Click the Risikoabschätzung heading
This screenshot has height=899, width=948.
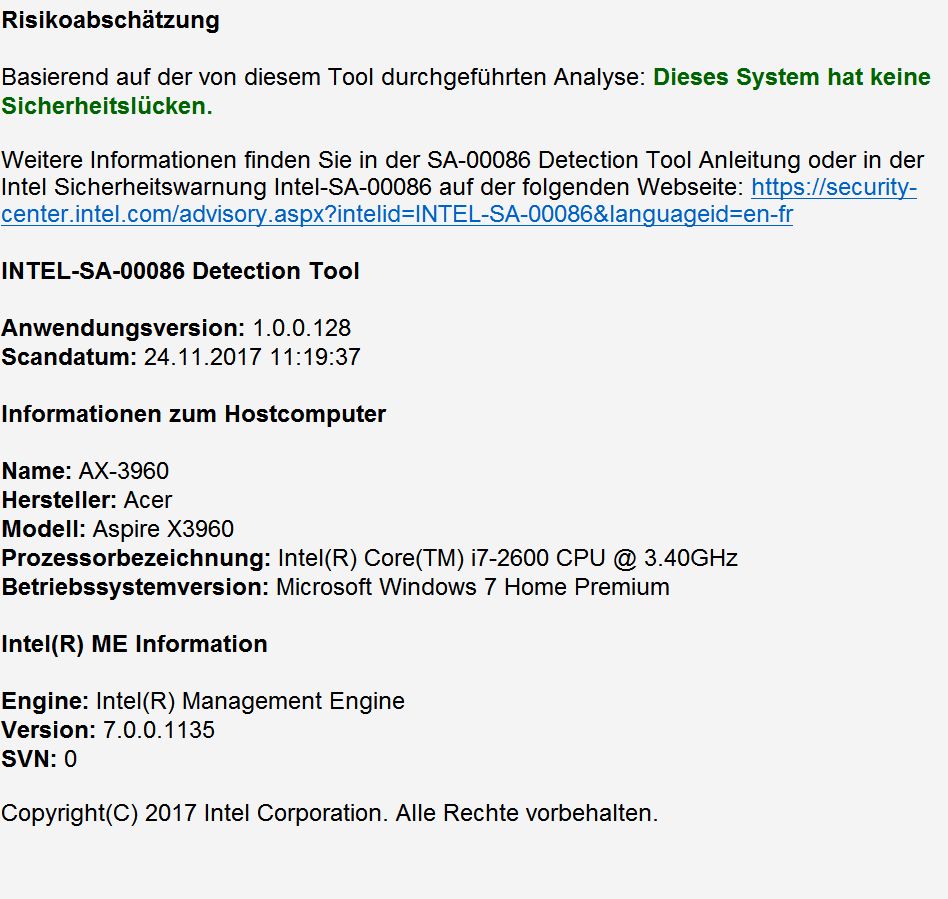[111, 20]
